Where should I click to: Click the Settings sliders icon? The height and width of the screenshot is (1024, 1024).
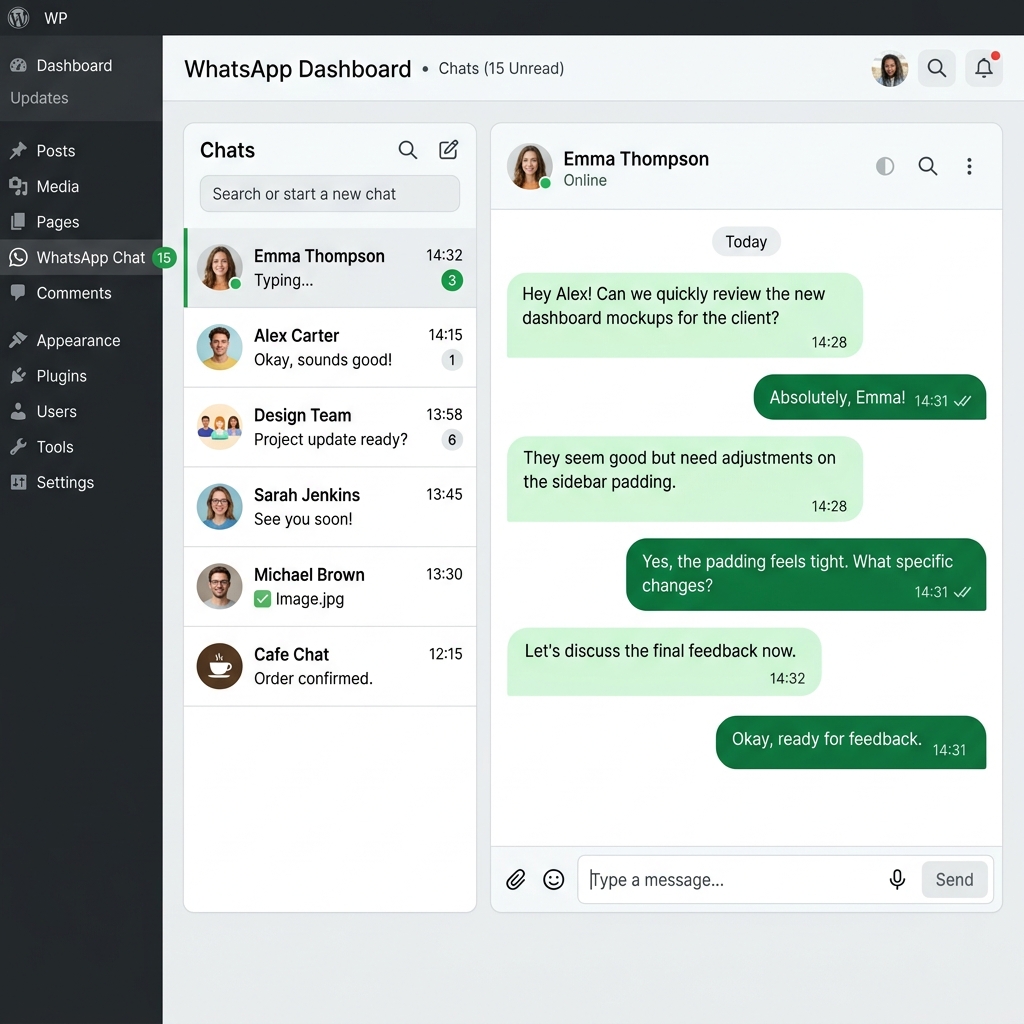click(18, 482)
